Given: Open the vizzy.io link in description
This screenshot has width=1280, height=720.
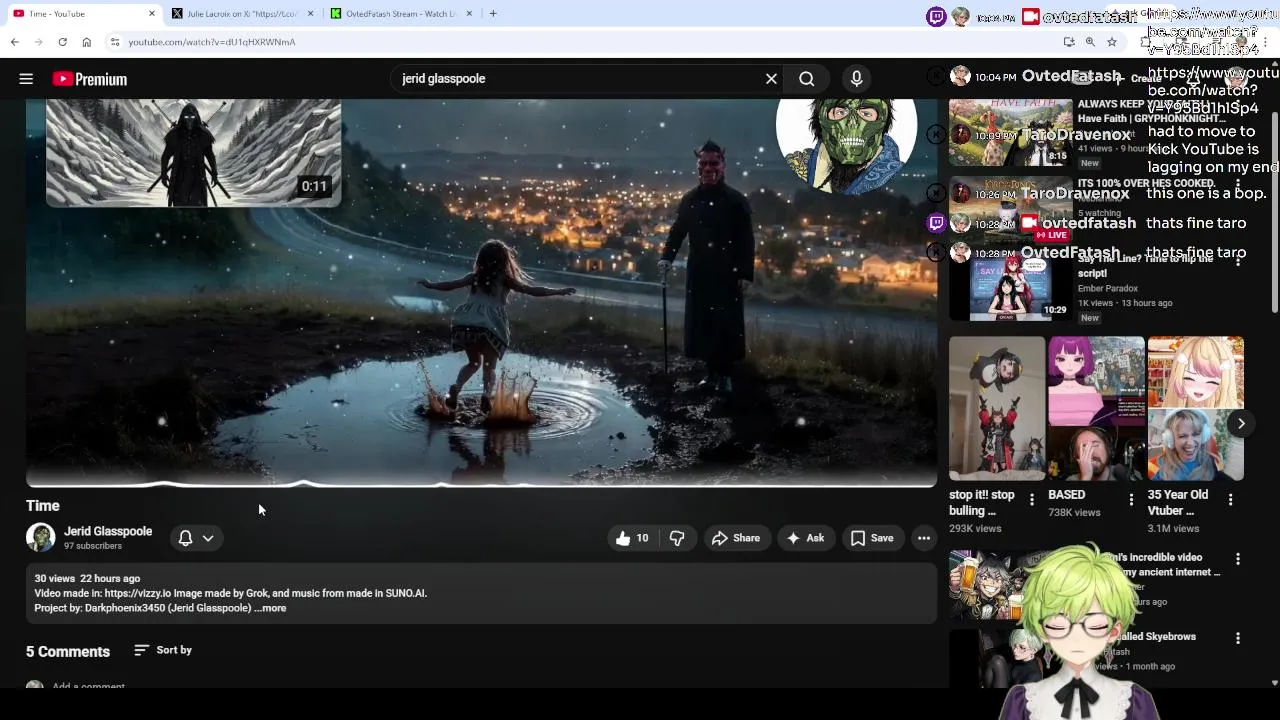Looking at the screenshot, I should [x=138, y=593].
